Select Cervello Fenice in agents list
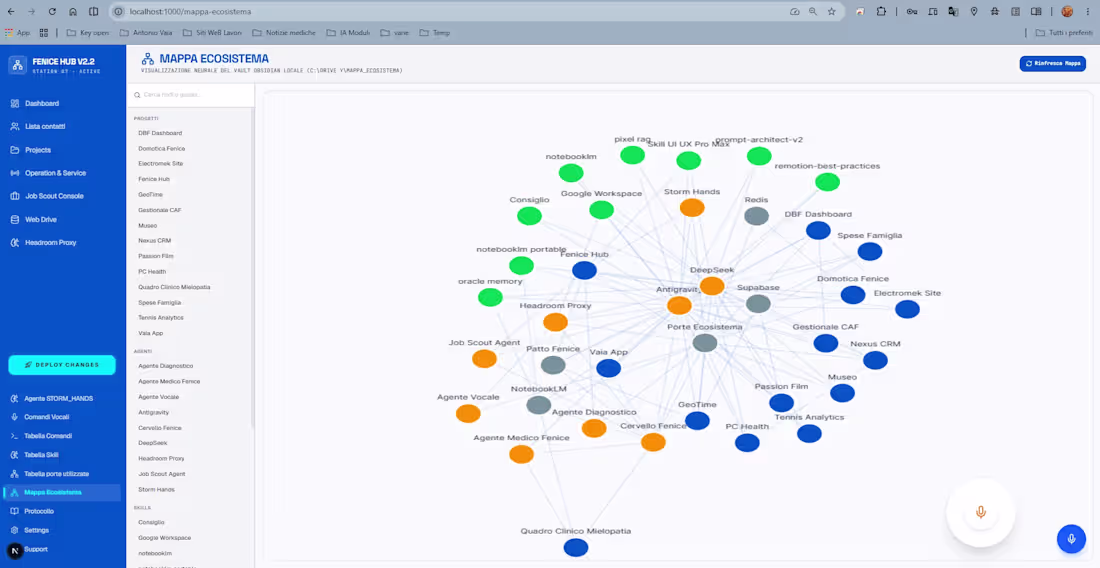This screenshot has height=568, width=1100. 160,428
